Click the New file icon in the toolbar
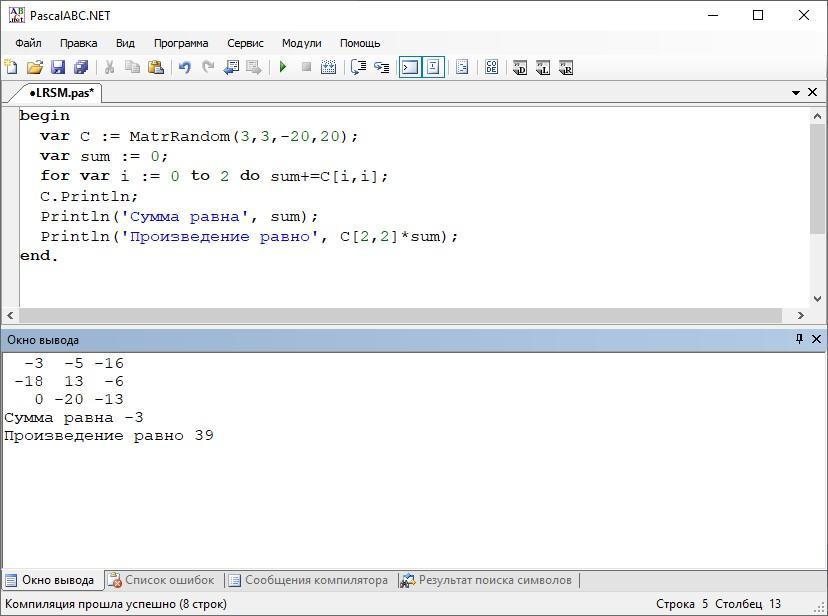The height and width of the screenshot is (616, 828). (x=11, y=68)
